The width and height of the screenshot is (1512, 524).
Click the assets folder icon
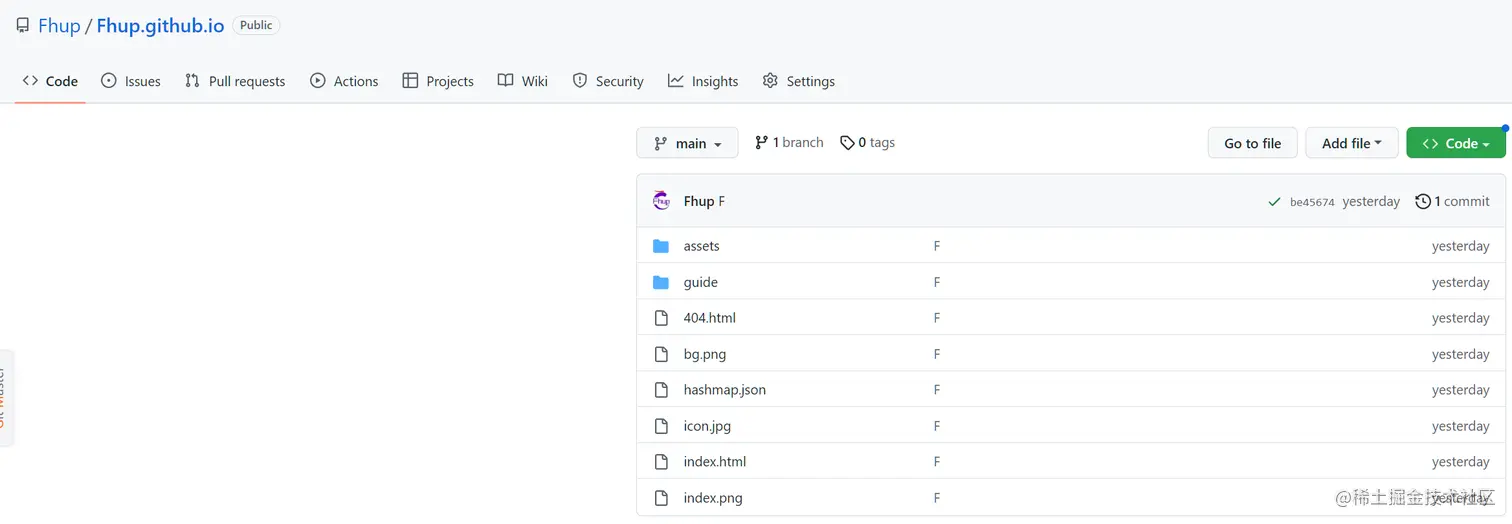tap(661, 246)
